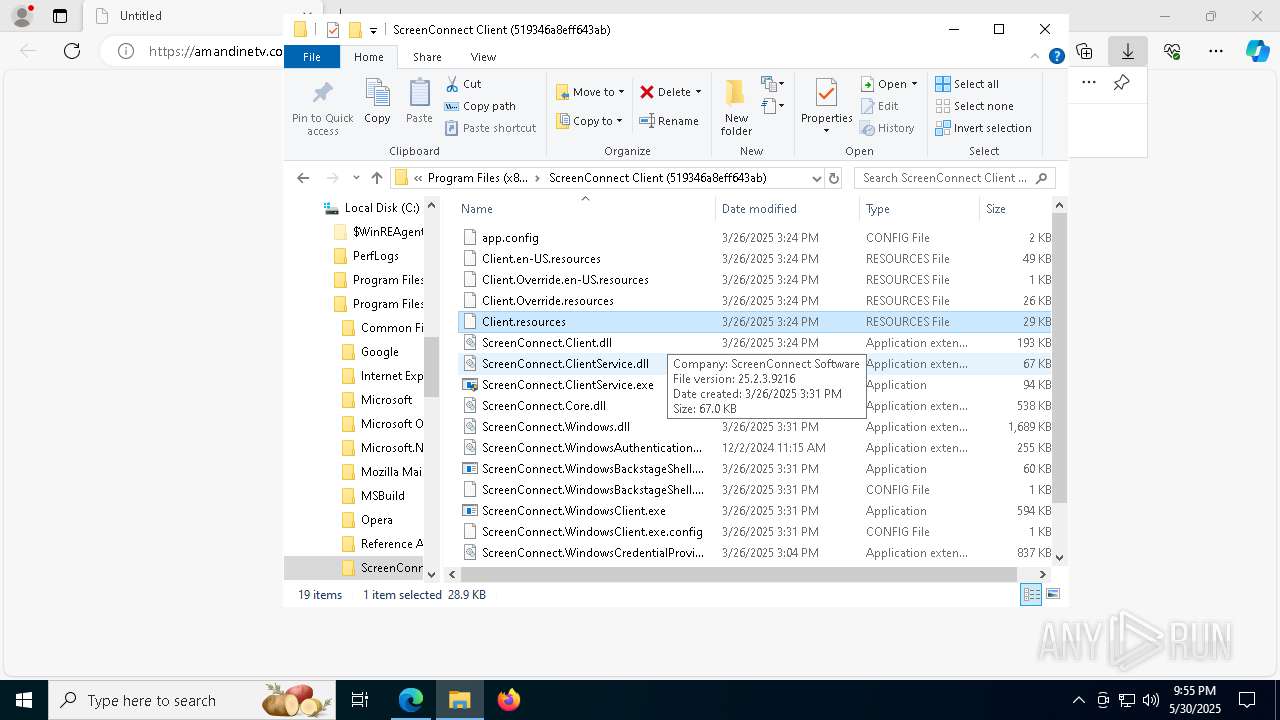Select Opera folder in navigation pane
The width and height of the screenshot is (1280, 720).
pos(366,520)
